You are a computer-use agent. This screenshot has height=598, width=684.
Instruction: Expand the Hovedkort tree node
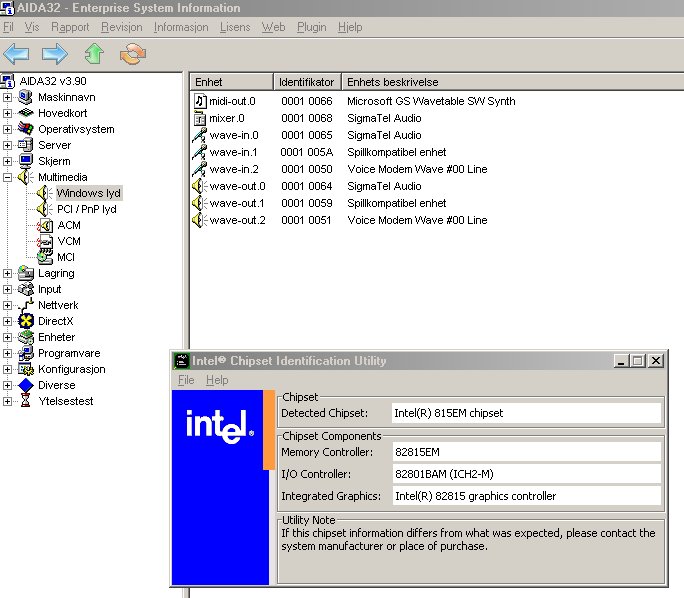(x=7, y=113)
